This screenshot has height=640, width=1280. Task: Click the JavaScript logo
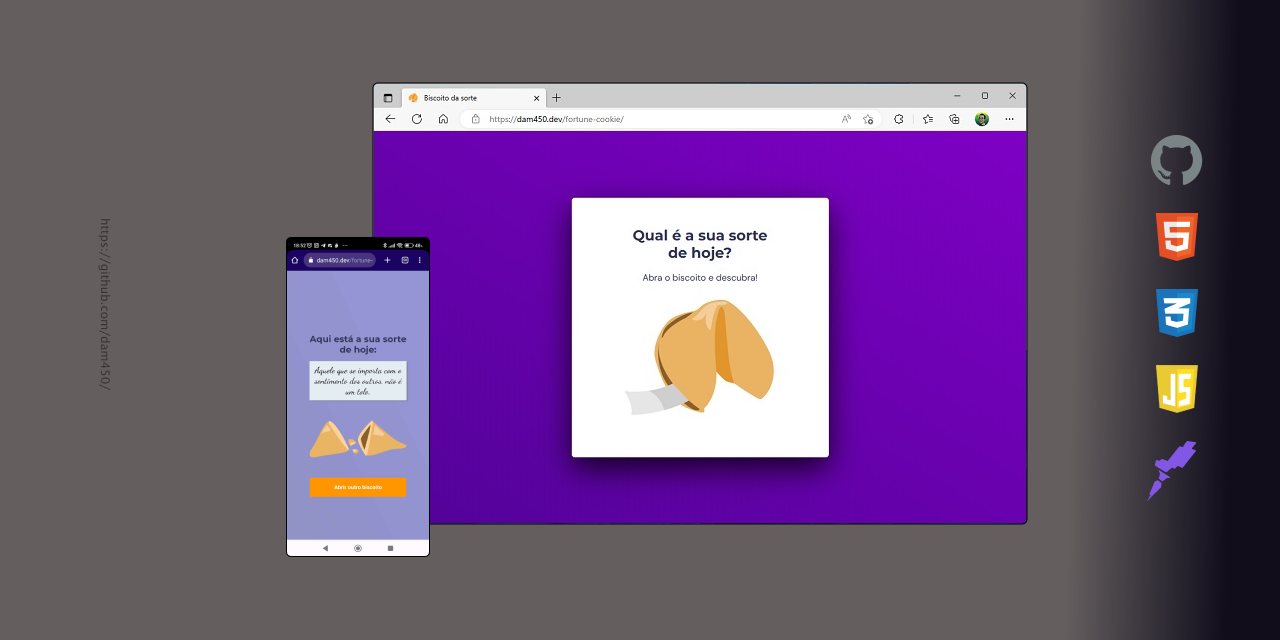point(1176,389)
